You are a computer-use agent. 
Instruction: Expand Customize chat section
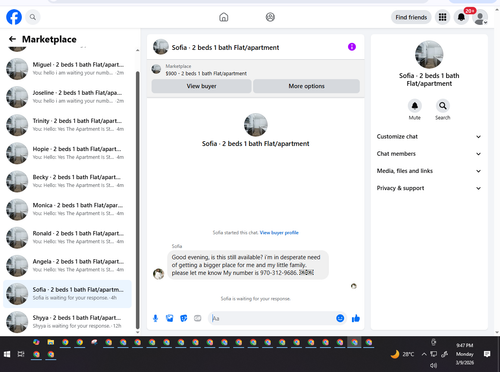429,137
